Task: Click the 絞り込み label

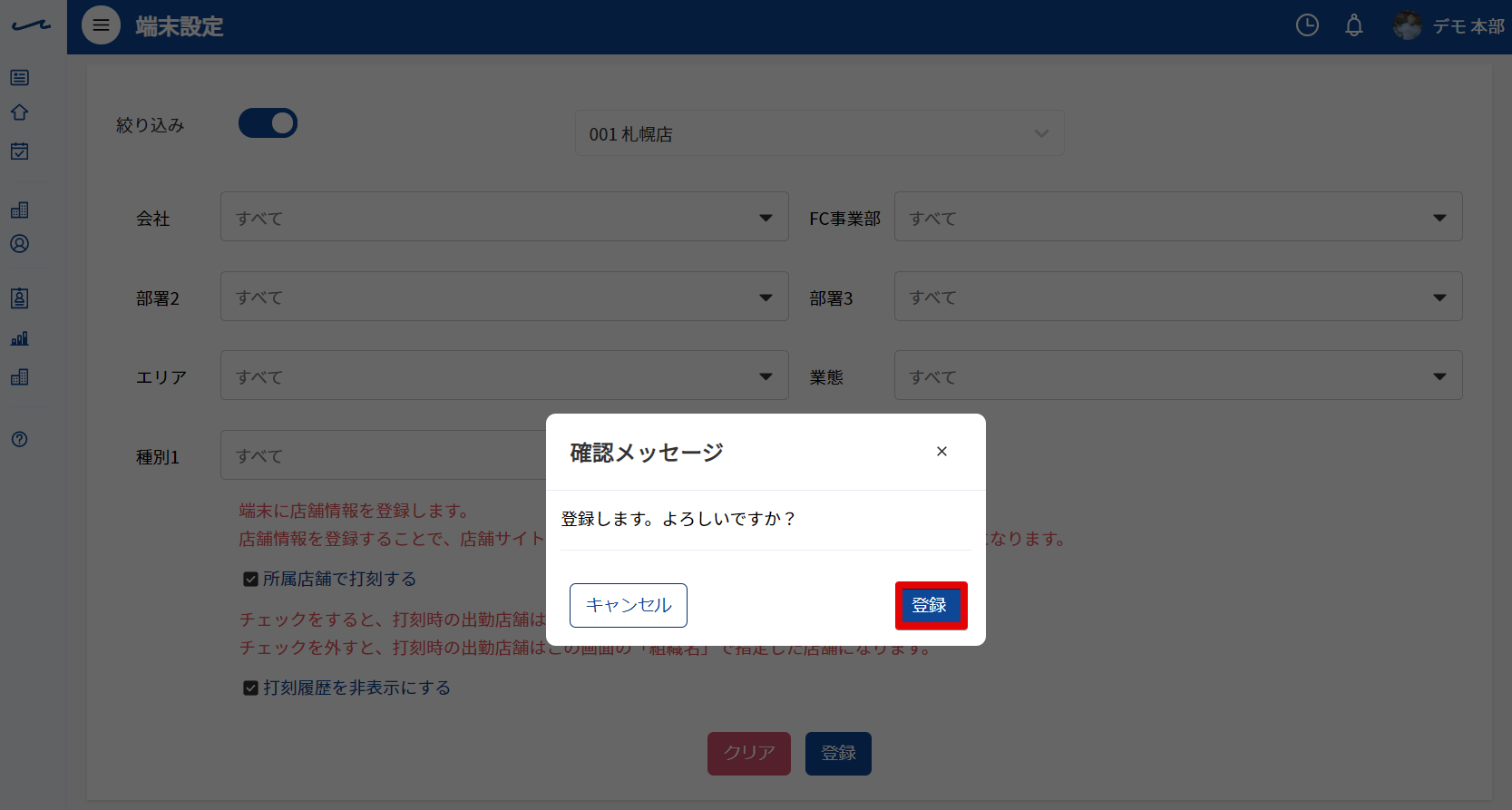Action: pyautogui.click(x=151, y=125)
